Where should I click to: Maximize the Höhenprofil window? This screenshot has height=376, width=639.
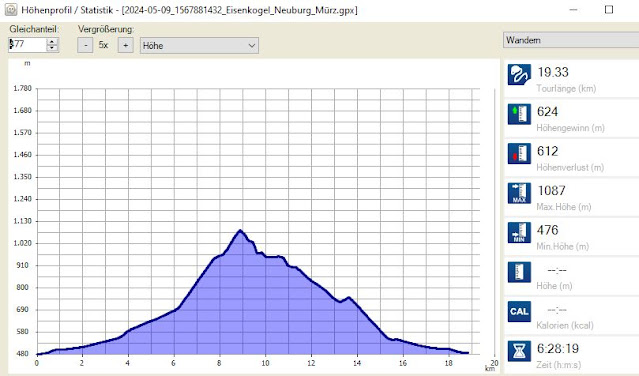pyautogui.click(x=609, y=9)
